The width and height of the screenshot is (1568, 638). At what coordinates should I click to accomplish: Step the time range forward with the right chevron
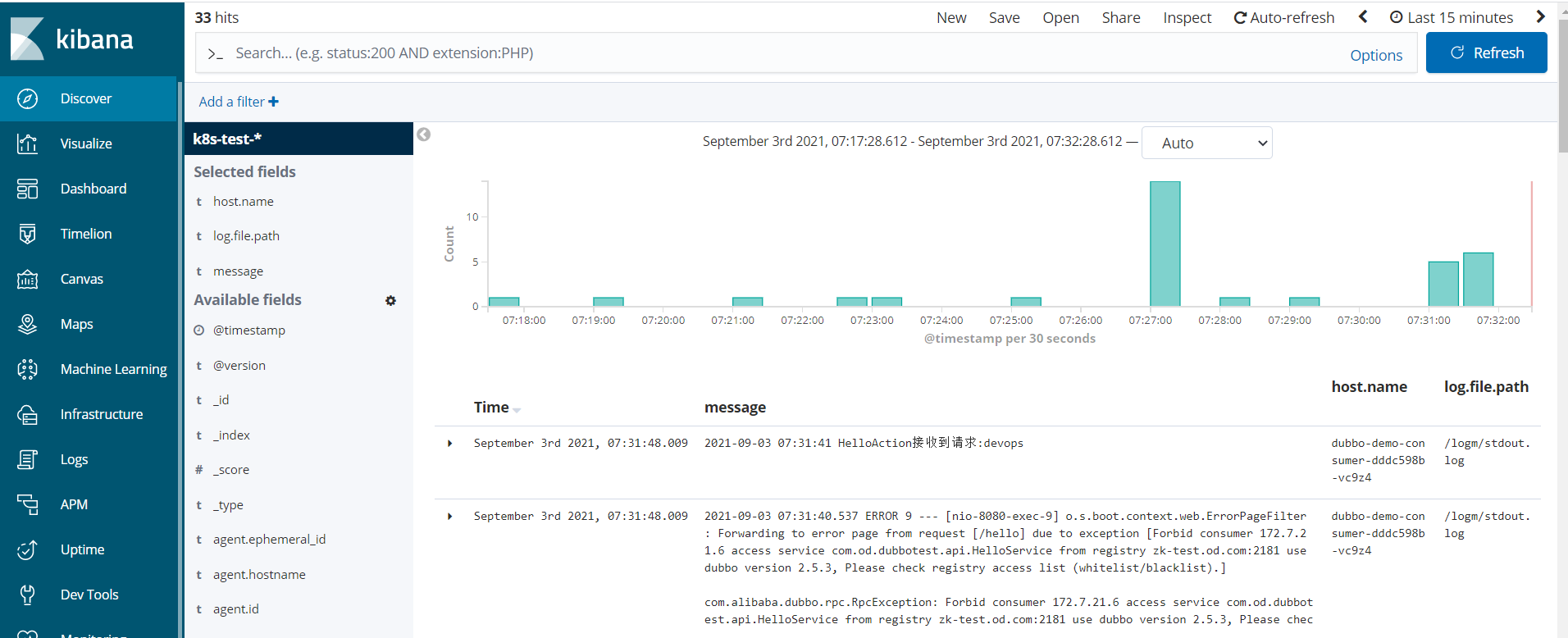[1540, 16]
